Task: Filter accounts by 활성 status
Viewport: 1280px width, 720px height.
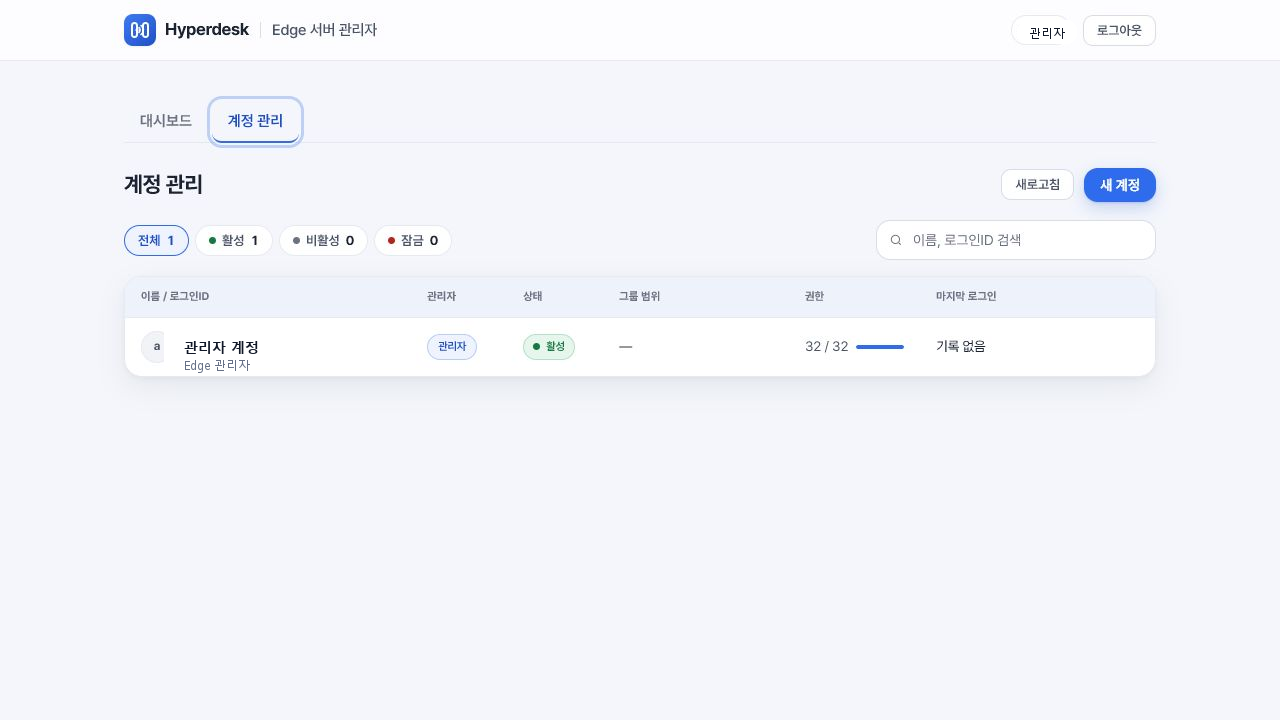Action: click(x=234, y=240)
